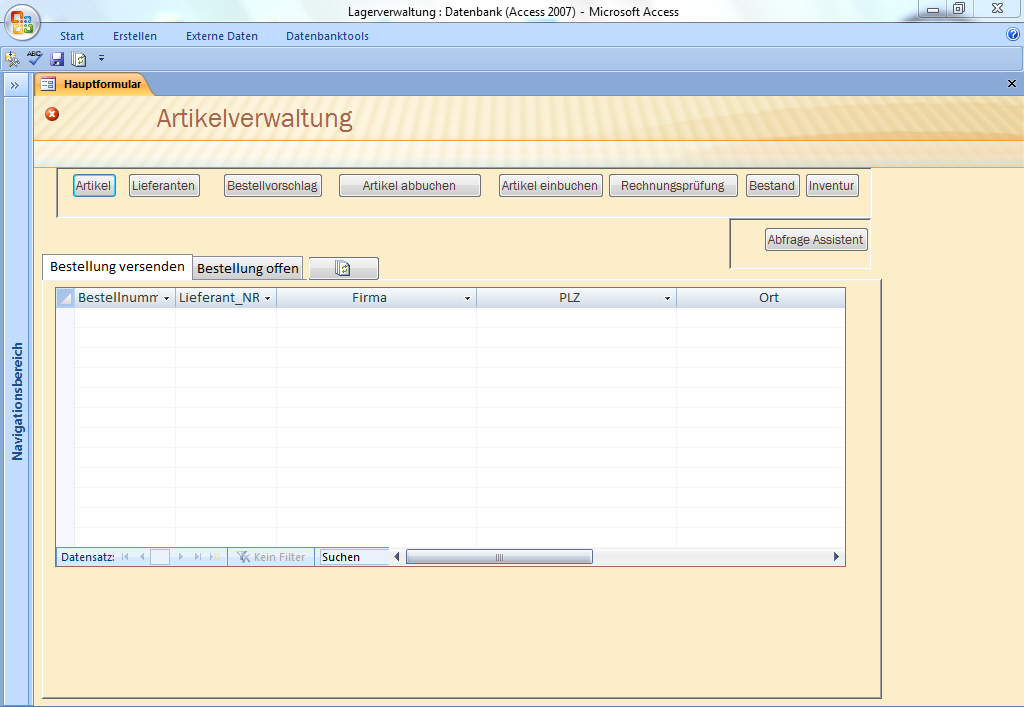
Task: Restore the Access window size
Action: (x=959, y=8)
